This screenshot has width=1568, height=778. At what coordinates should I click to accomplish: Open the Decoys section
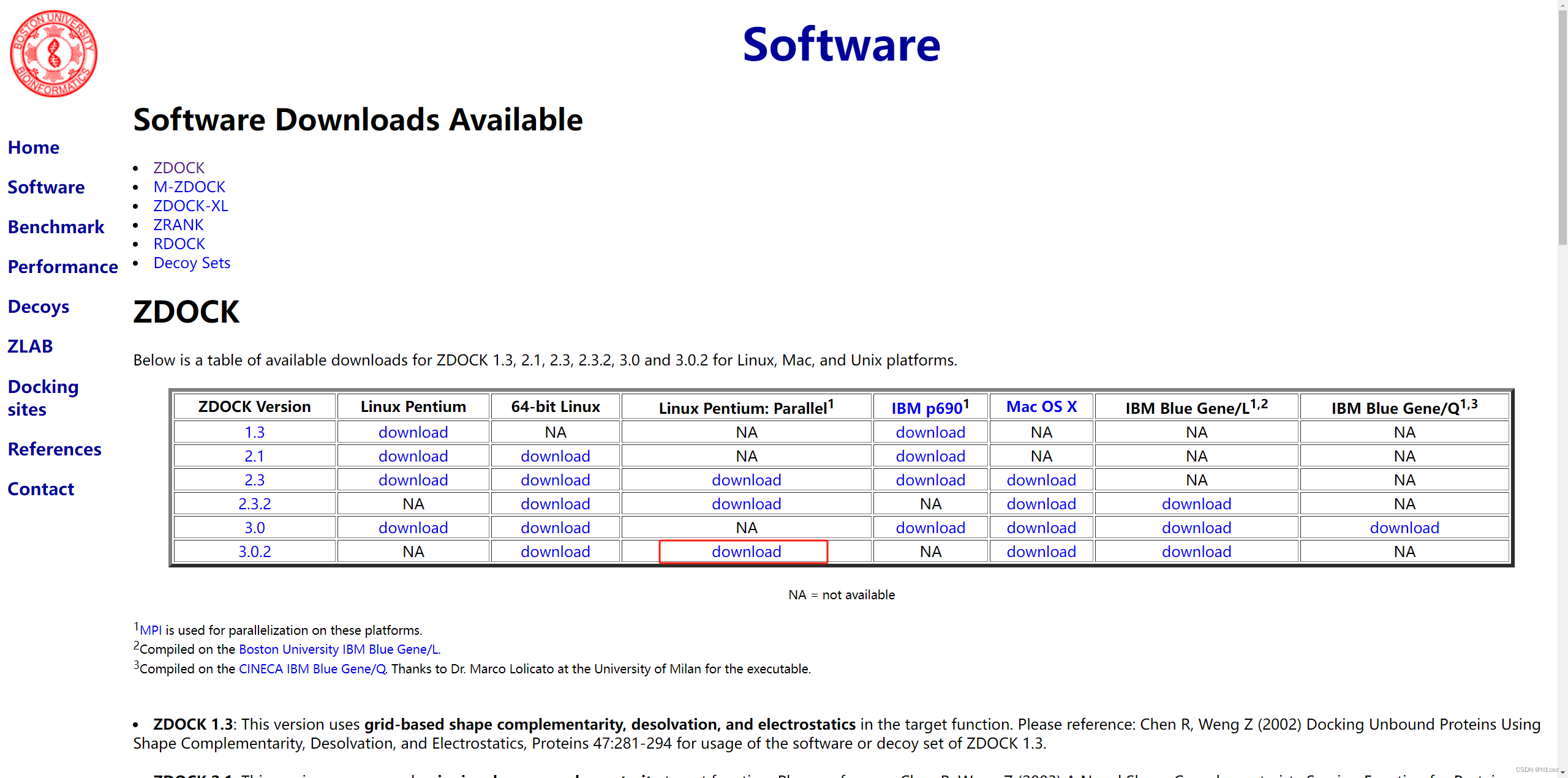point(38,307)
